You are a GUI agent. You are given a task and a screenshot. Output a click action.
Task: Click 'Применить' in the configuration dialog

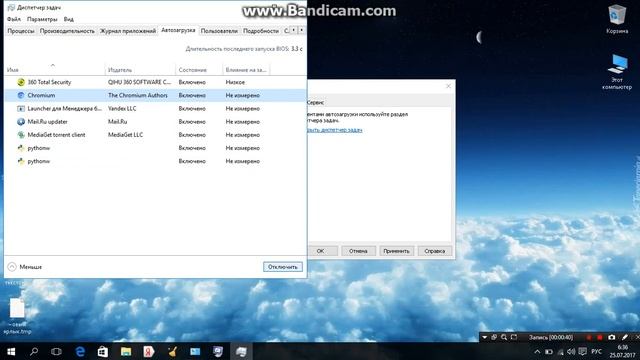(396, 251)
